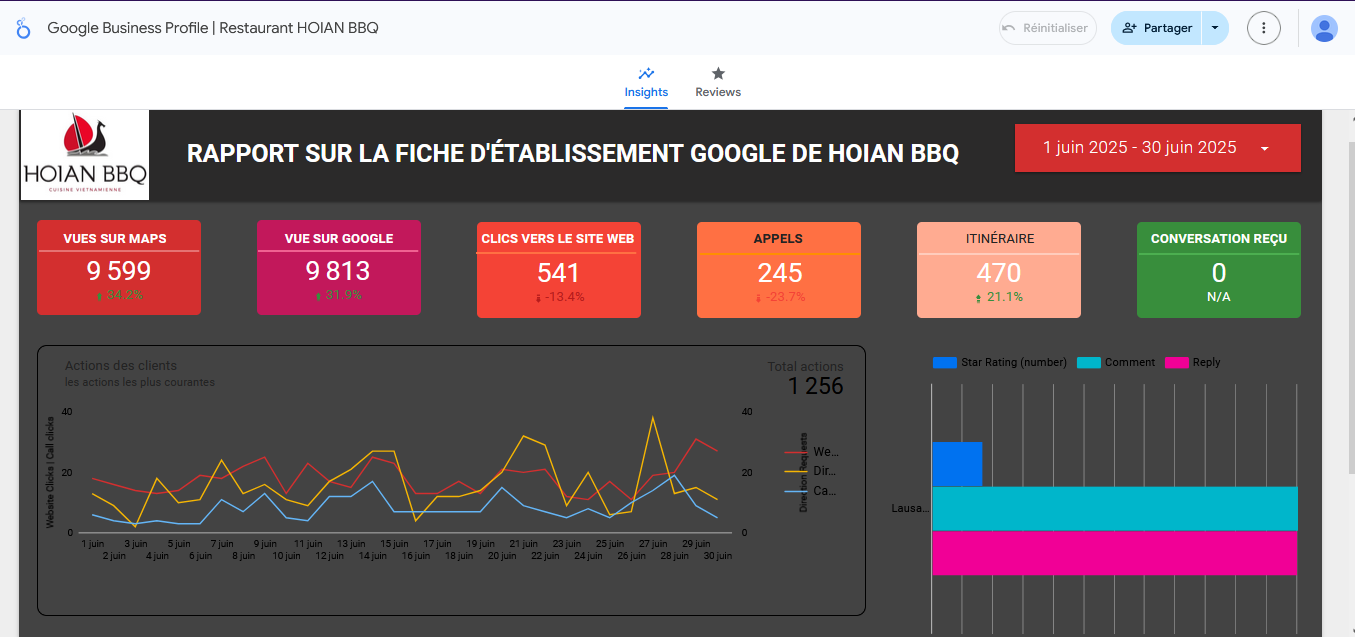The image size is (1355, 637).
Task: Click the Partager share button
Action: coord(1156,28)
